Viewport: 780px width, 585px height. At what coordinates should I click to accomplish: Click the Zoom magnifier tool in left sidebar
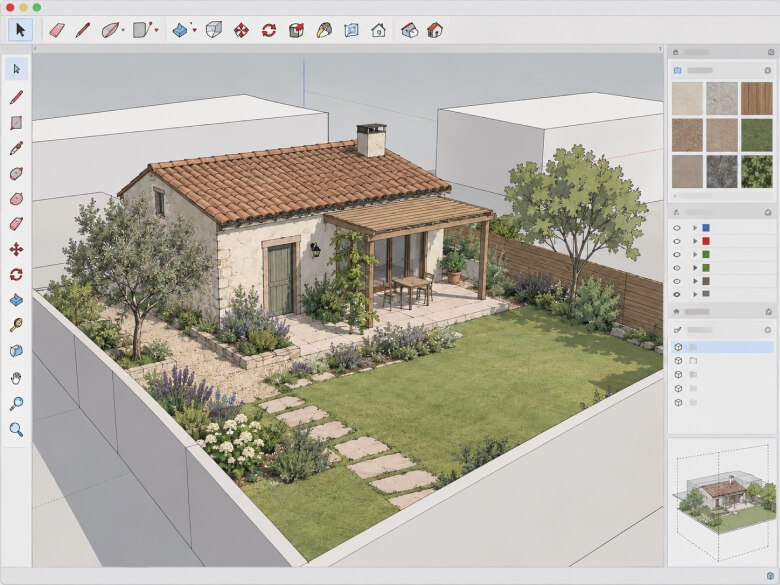click(x=16, y=429)
